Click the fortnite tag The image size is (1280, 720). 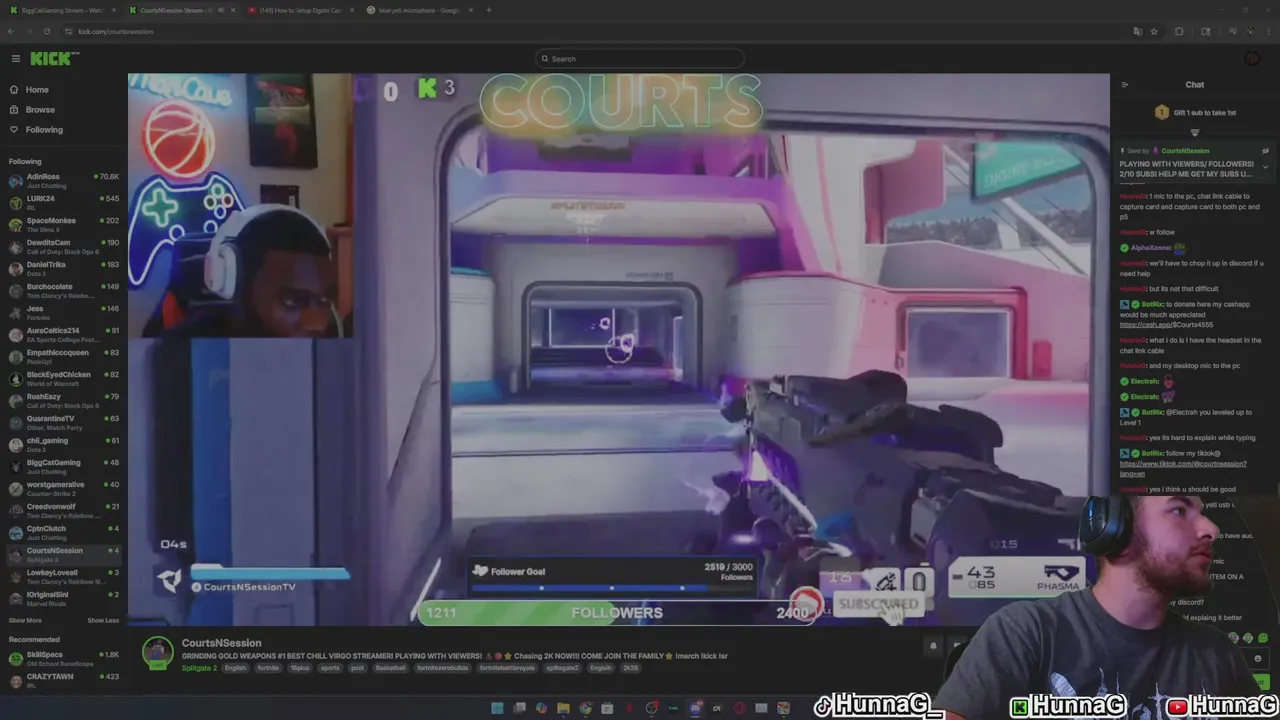[268, 668]
